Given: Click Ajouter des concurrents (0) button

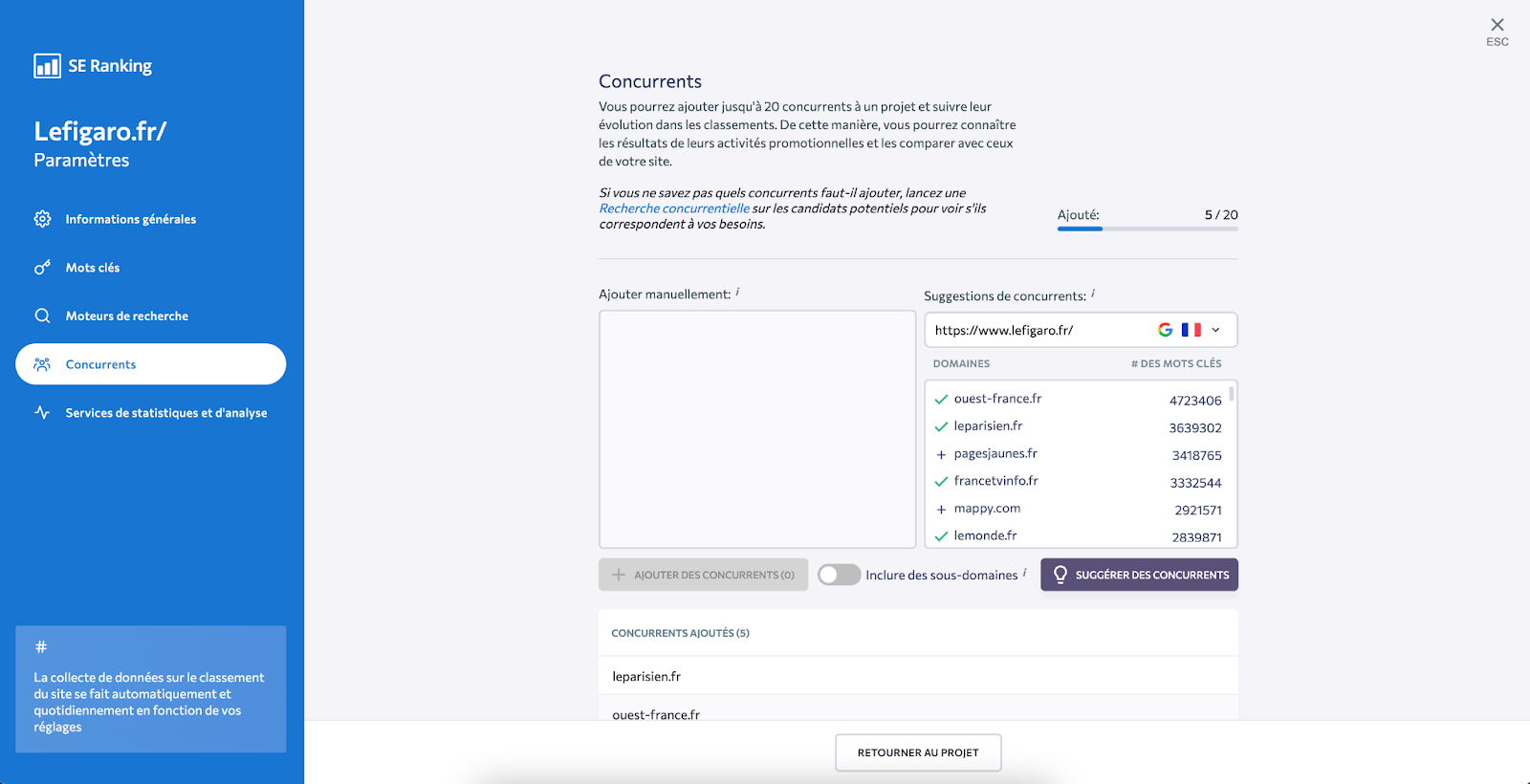Looking at the screenshot, I should pos(703,575).
